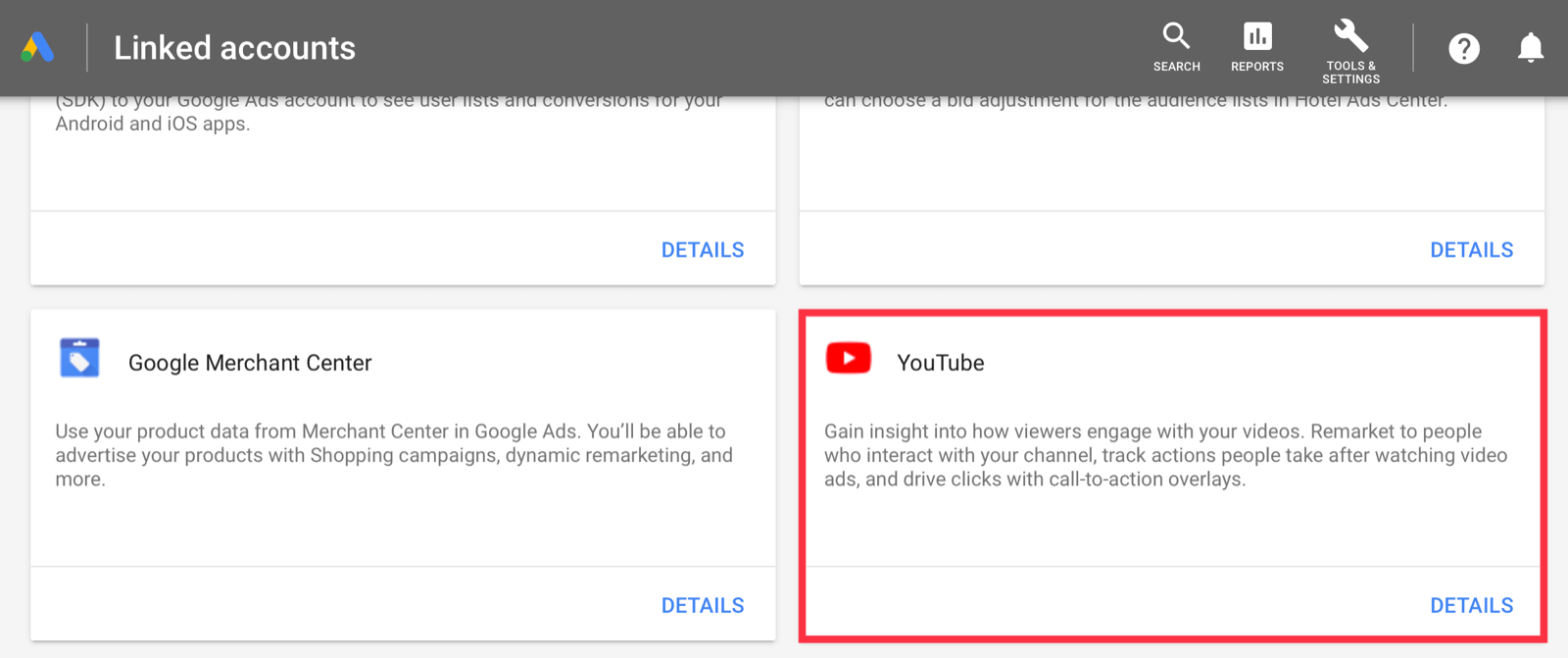
Task: Select the Google Merchant Center heading text
Action: point(250,363)
